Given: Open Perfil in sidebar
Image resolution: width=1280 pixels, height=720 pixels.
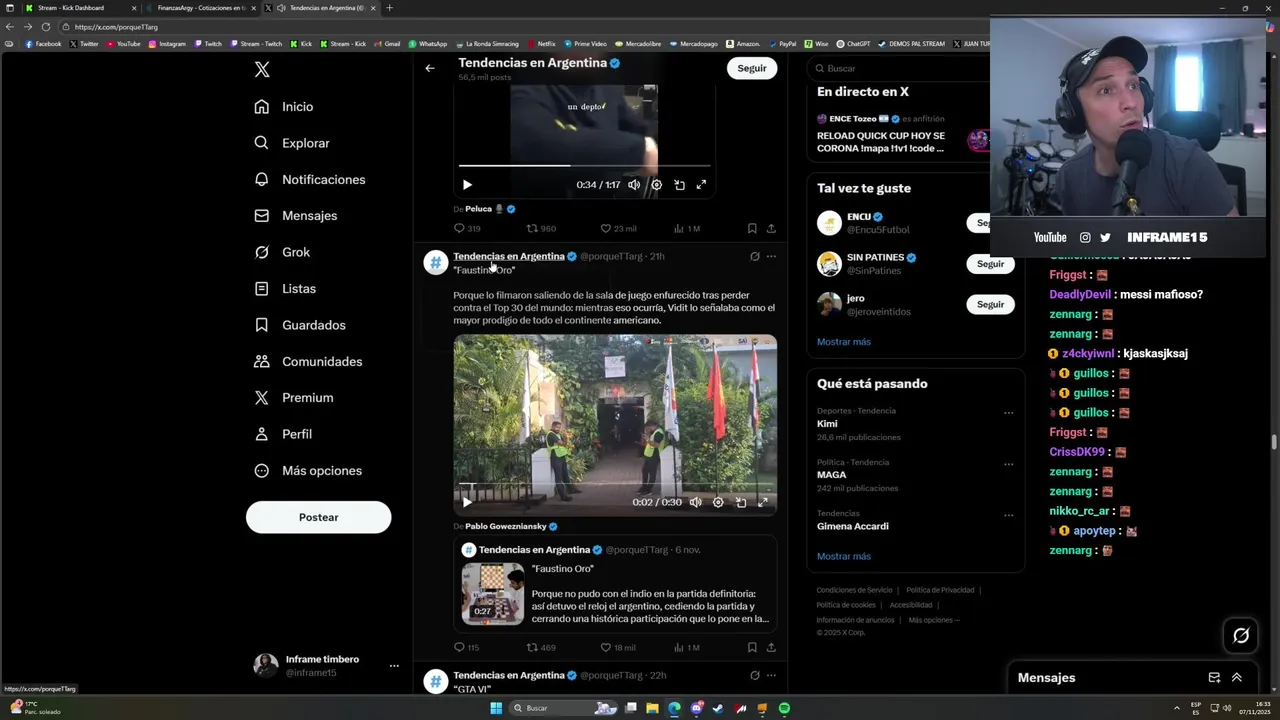Looking at the screenshot, I should 283,434.
